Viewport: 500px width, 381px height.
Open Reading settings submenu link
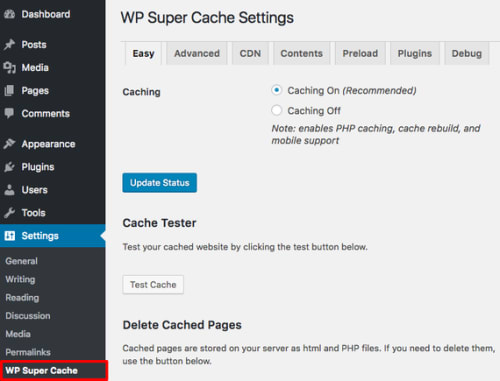pyautogui.click(x=22, y=298)
